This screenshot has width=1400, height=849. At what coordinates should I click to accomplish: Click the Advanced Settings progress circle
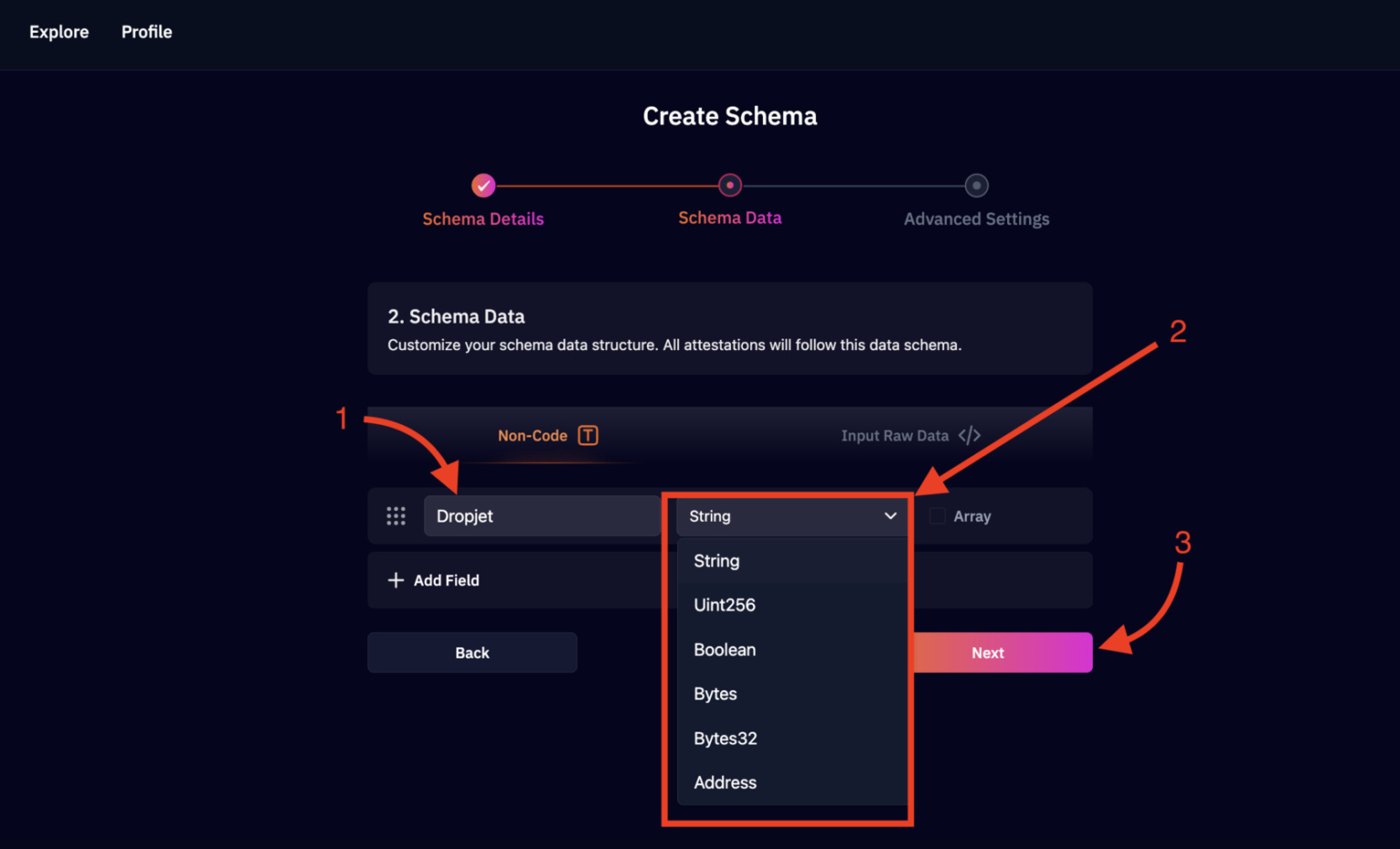point(975,184)
